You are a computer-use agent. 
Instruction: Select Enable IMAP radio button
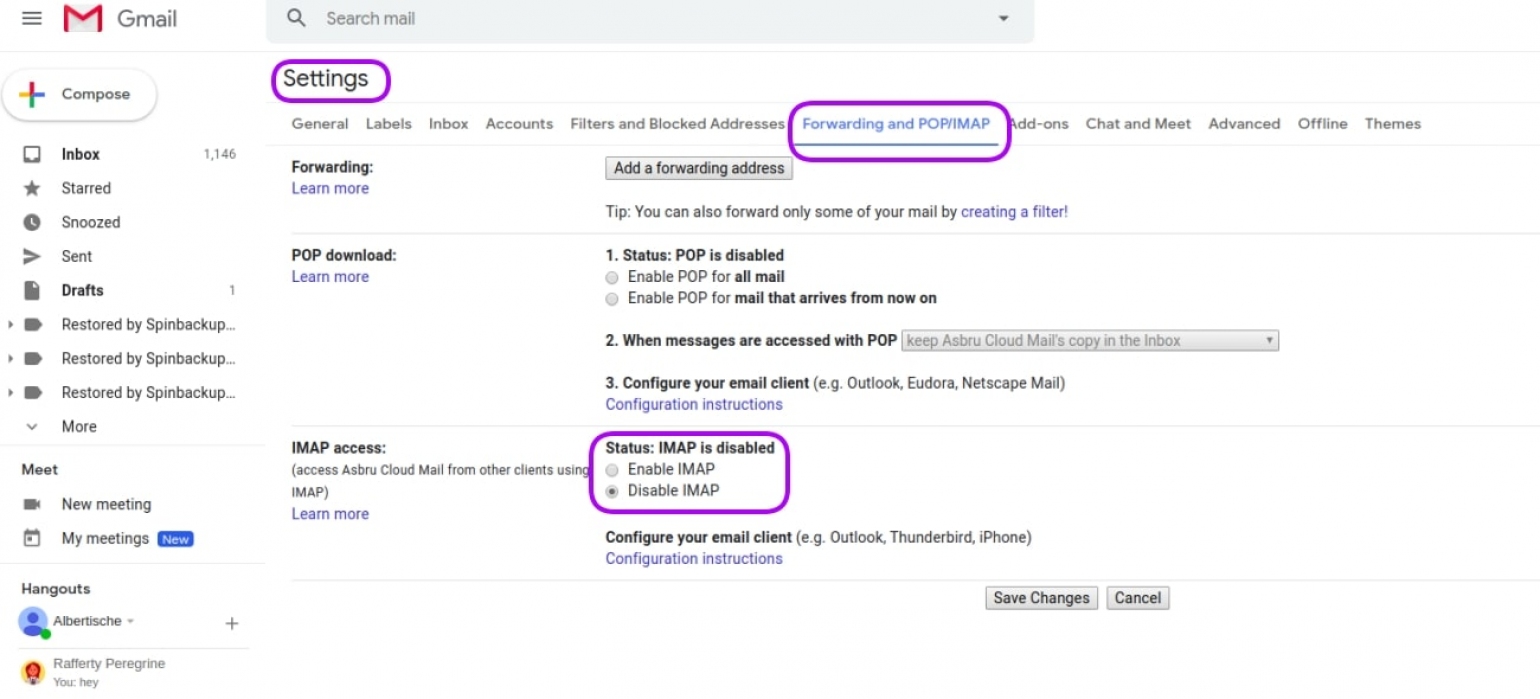click(x=611, y=469)
